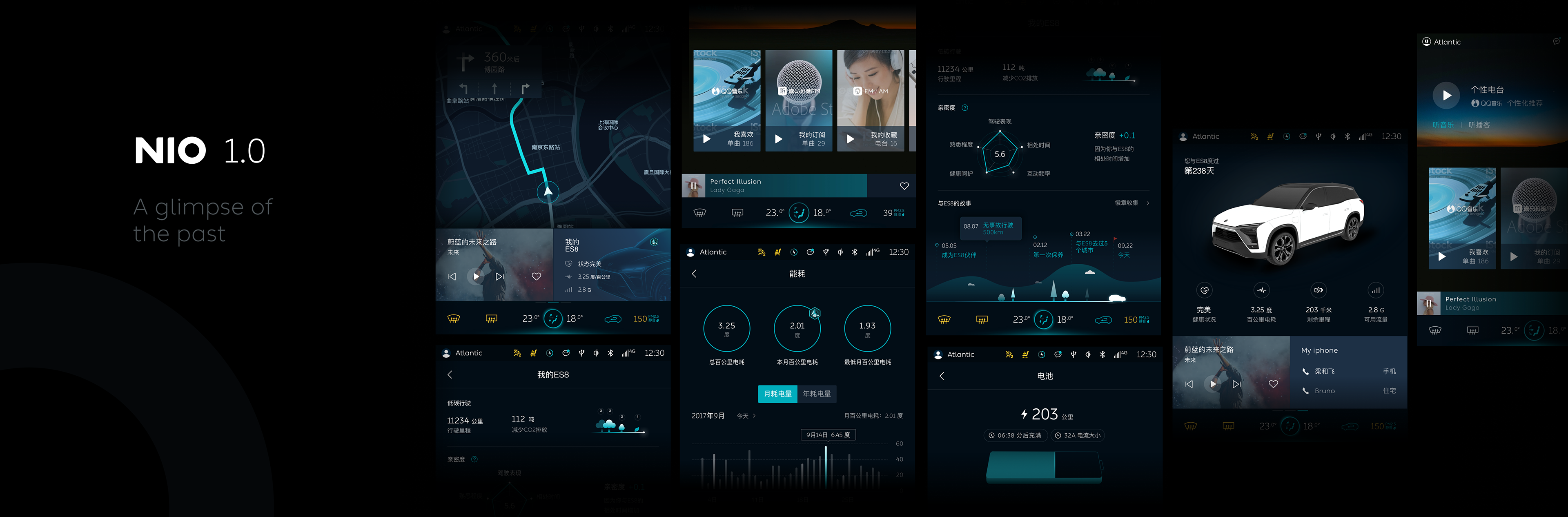Image resolution: width=1568 pixels, height=517 pixels.
Task: Toggle rear window defrost under the navigation map
Action: coord(491,319)
